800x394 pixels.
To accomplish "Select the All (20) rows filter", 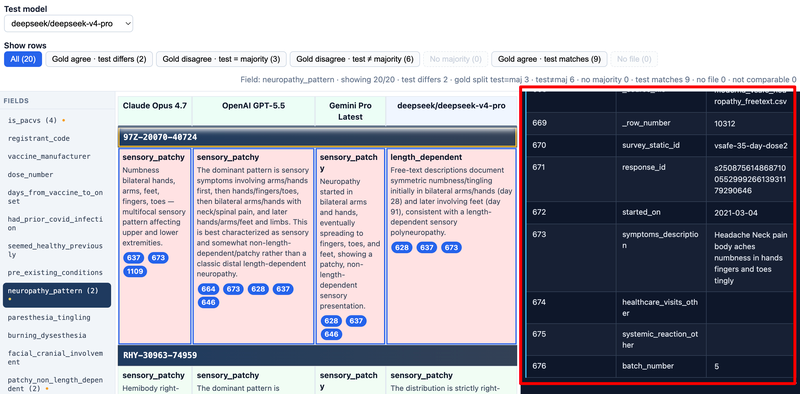I will coord(23,59).
